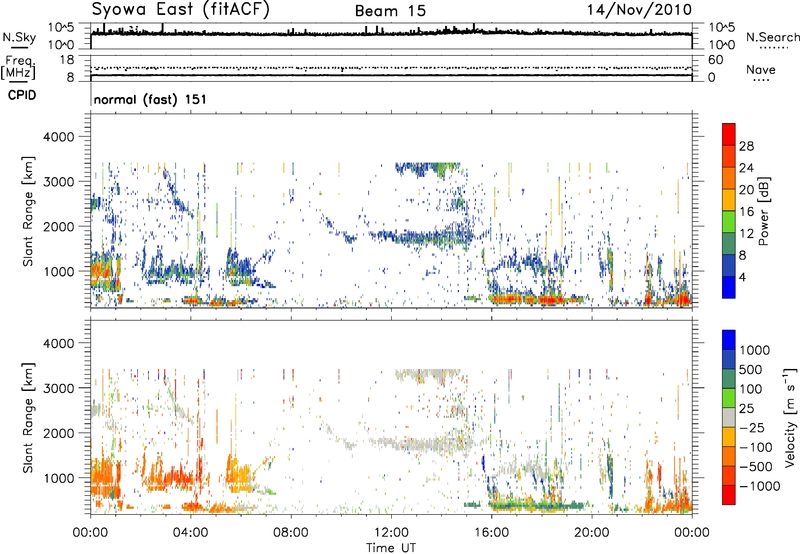Click the "1000" range tick on the power panel
800x554 pixels.
[58, 271]
